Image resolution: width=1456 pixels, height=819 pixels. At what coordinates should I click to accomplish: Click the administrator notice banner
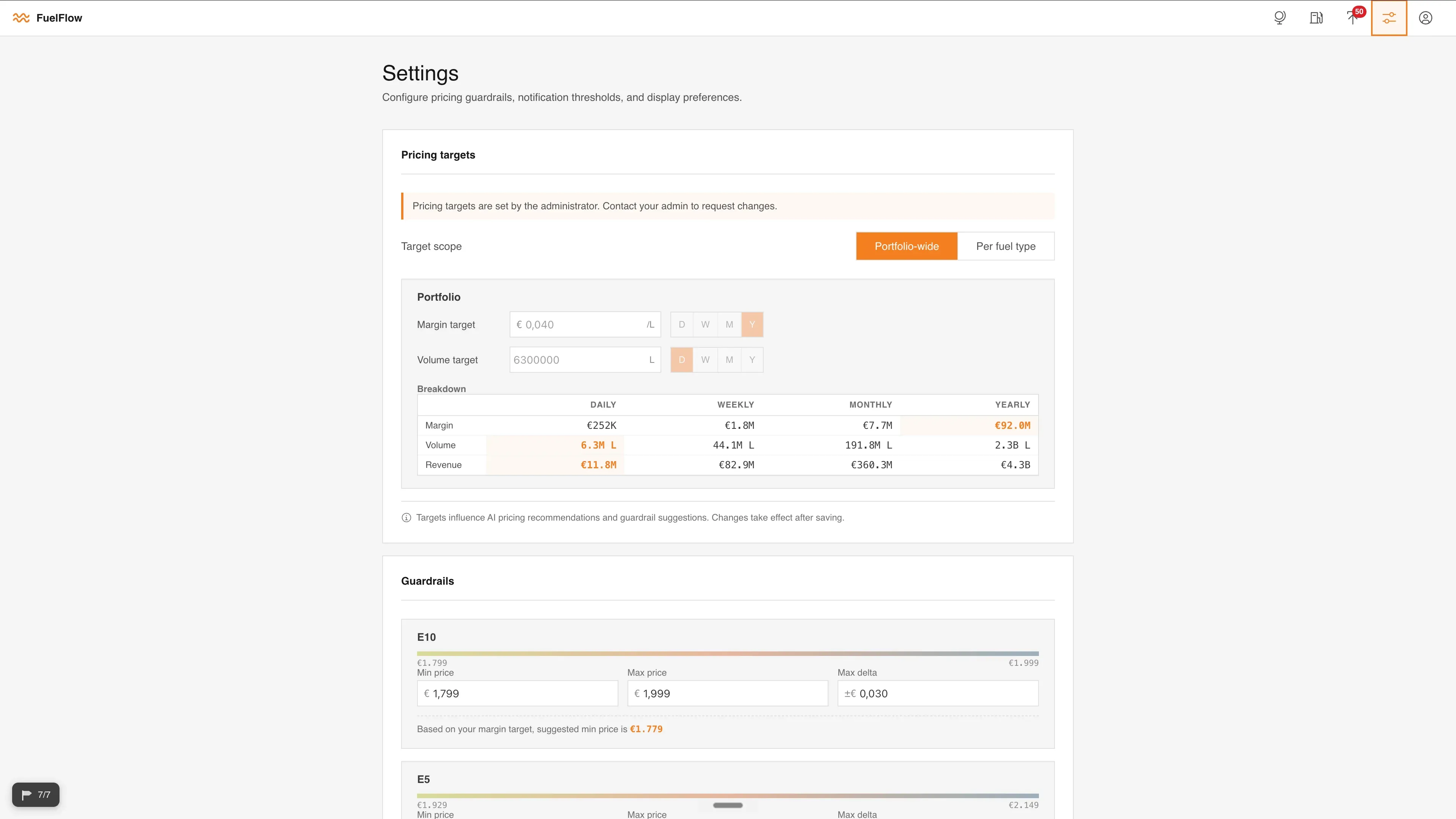tap(728, 206)
